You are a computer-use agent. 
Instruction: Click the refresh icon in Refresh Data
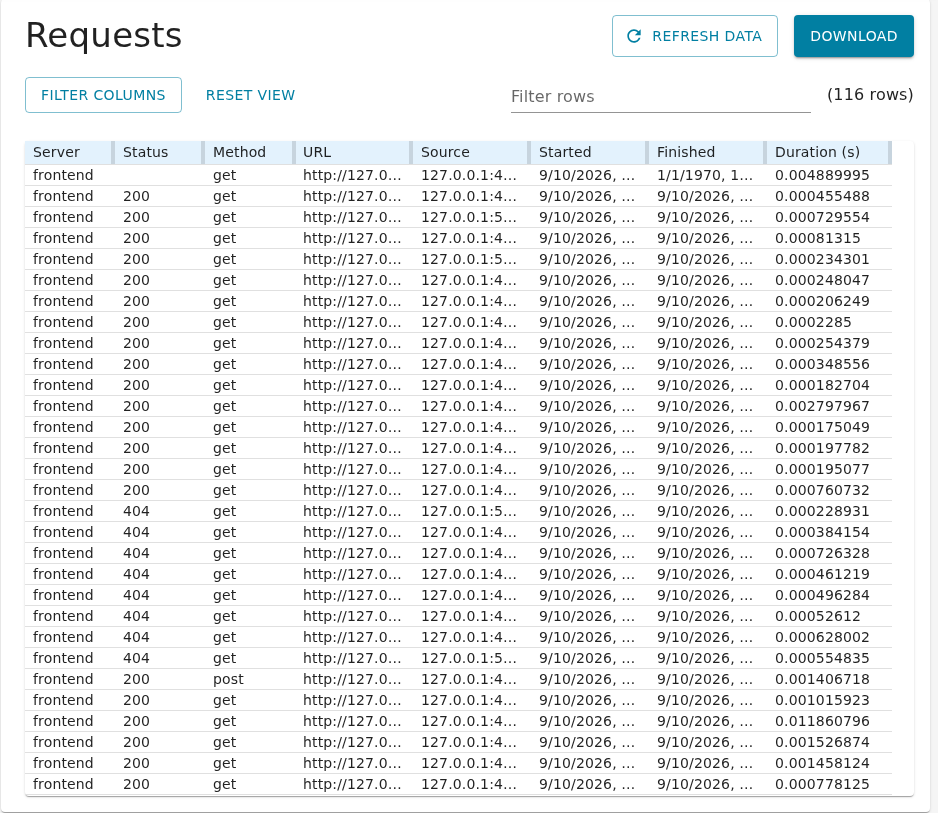[634, 36]
